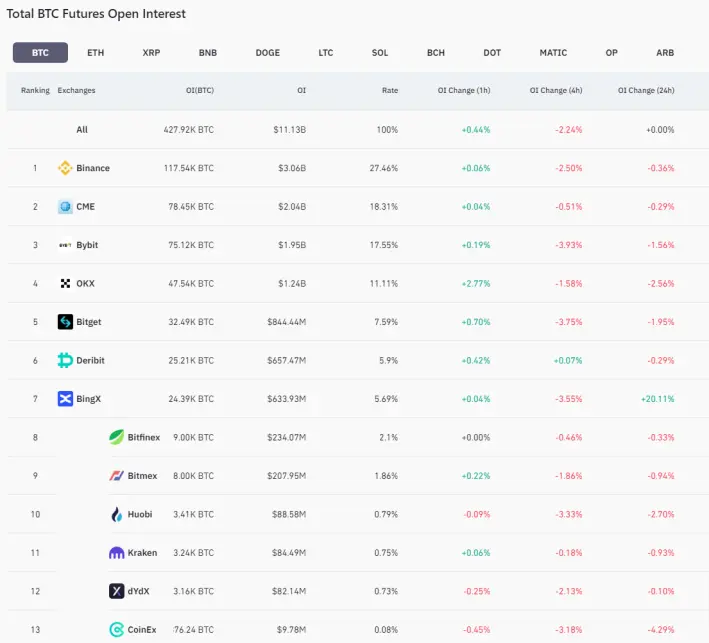The width and height of the screenshot is (709, 643).
Task: Open the Binance exchange name
Action: point(93,168)
